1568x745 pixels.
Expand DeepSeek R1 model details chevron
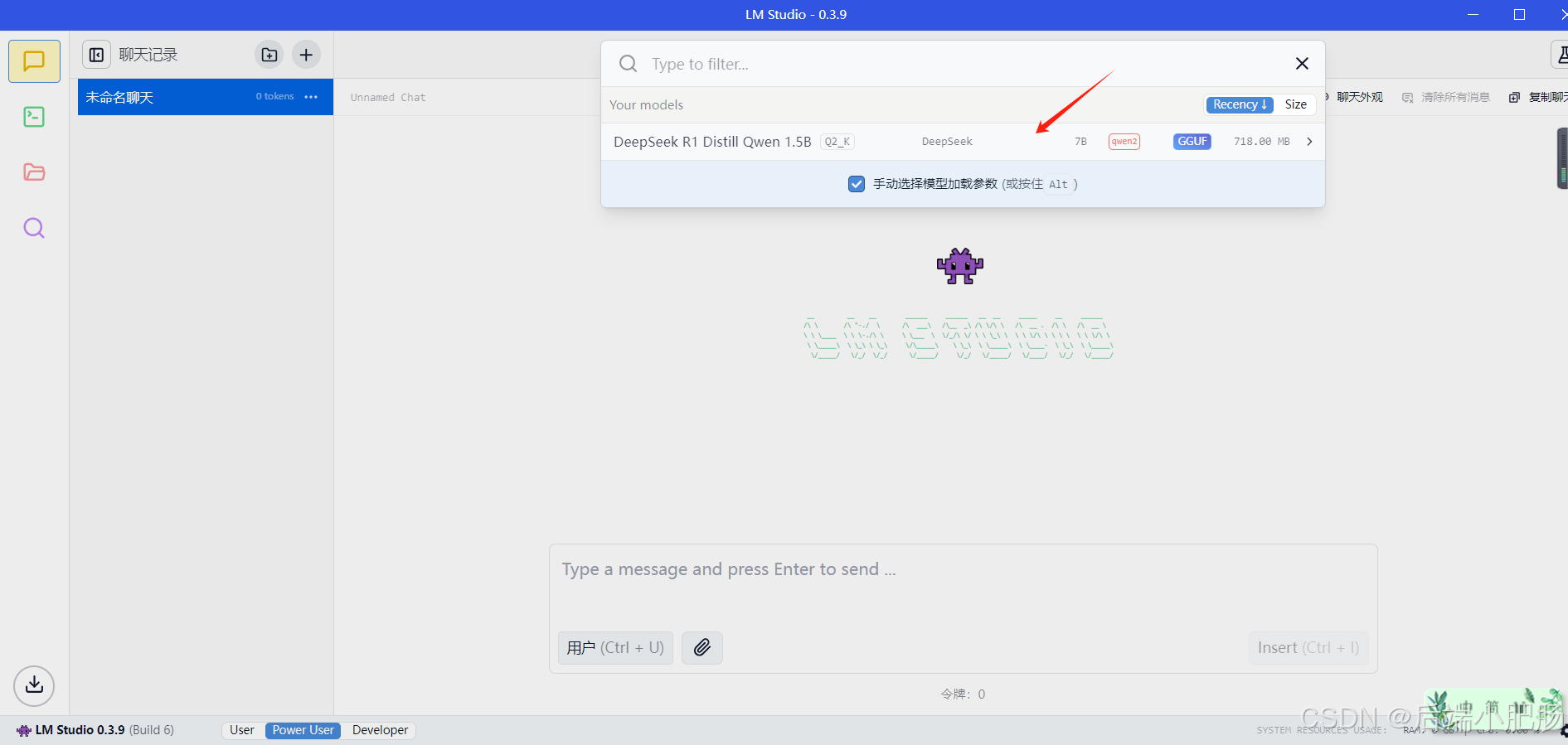(1309, 142)
